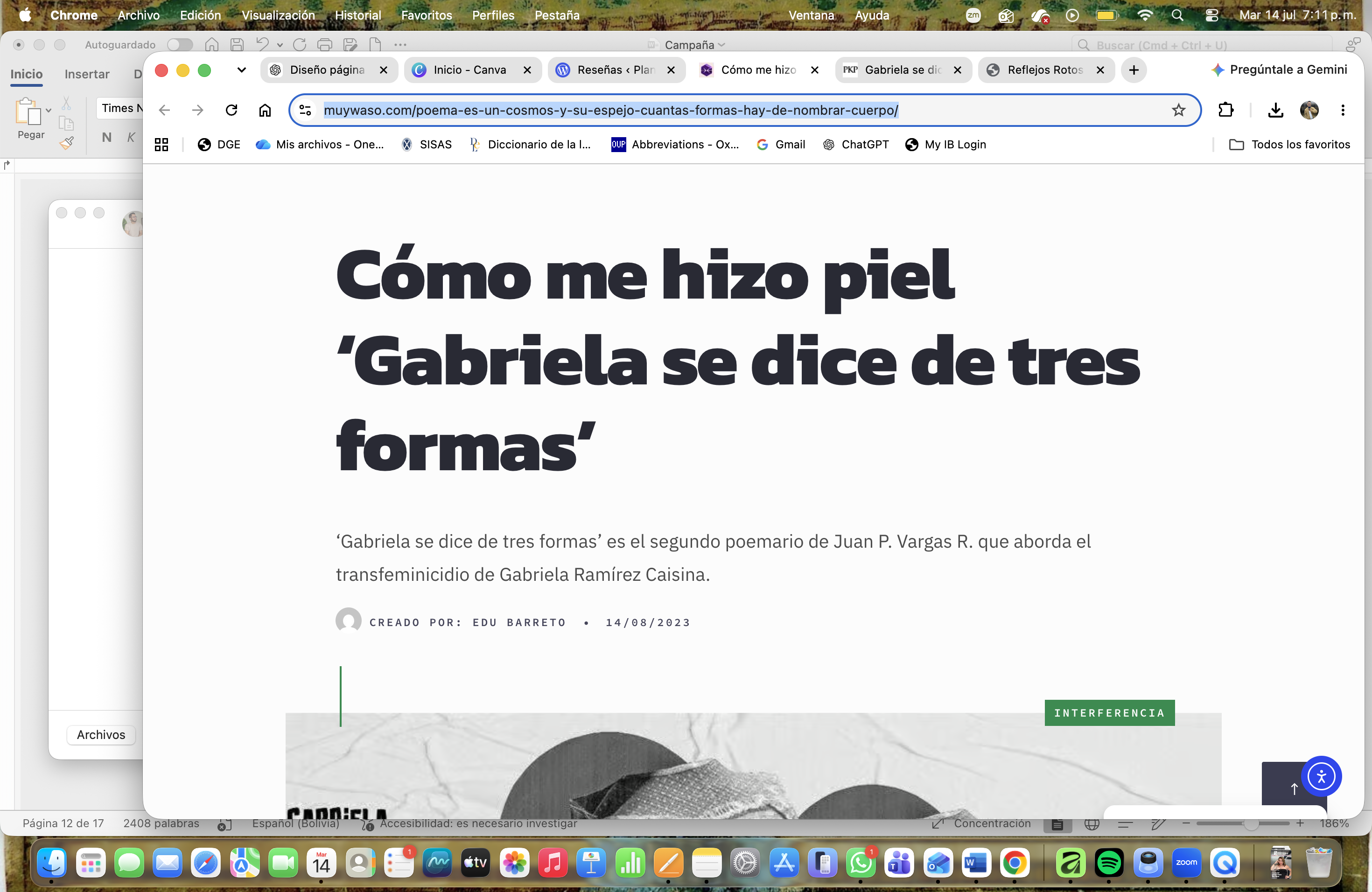Click the zoom-in plus button in Word
Screen dimensions: 1372x892
[x=1300, y=823]
